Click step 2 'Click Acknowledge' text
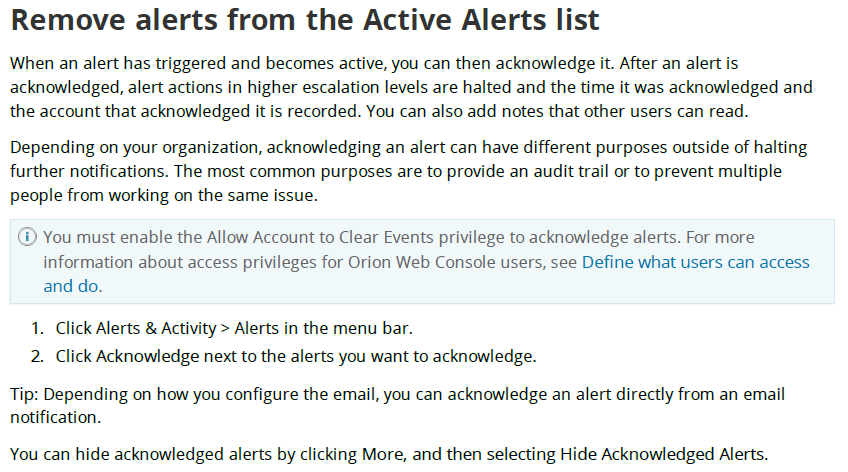 tap(128, 356)
